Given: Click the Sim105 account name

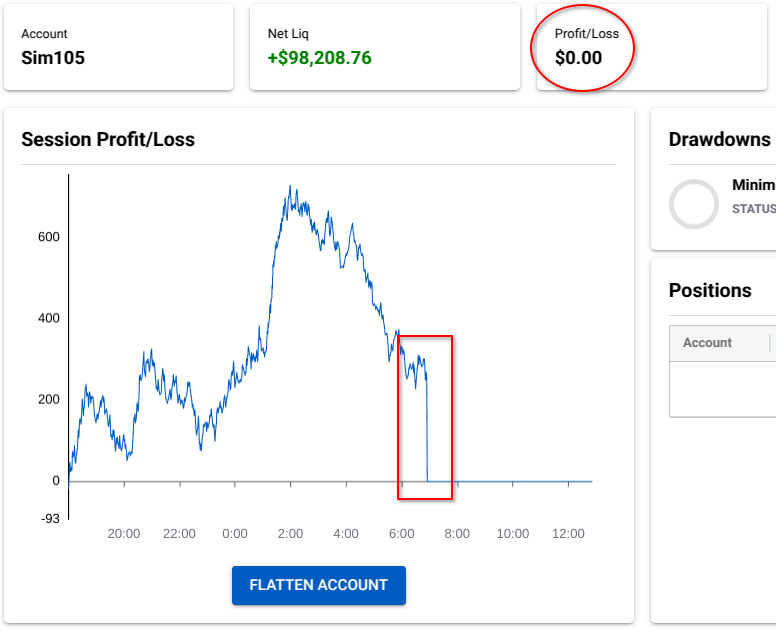Looking at the screenshot, I should click(x=53, y=58).
